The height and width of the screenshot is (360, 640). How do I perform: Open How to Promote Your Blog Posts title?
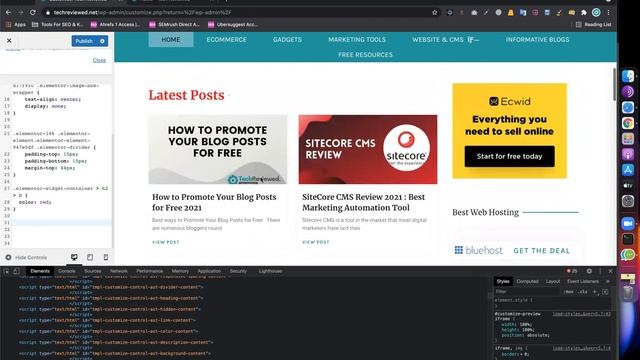[x=214, y=202]
